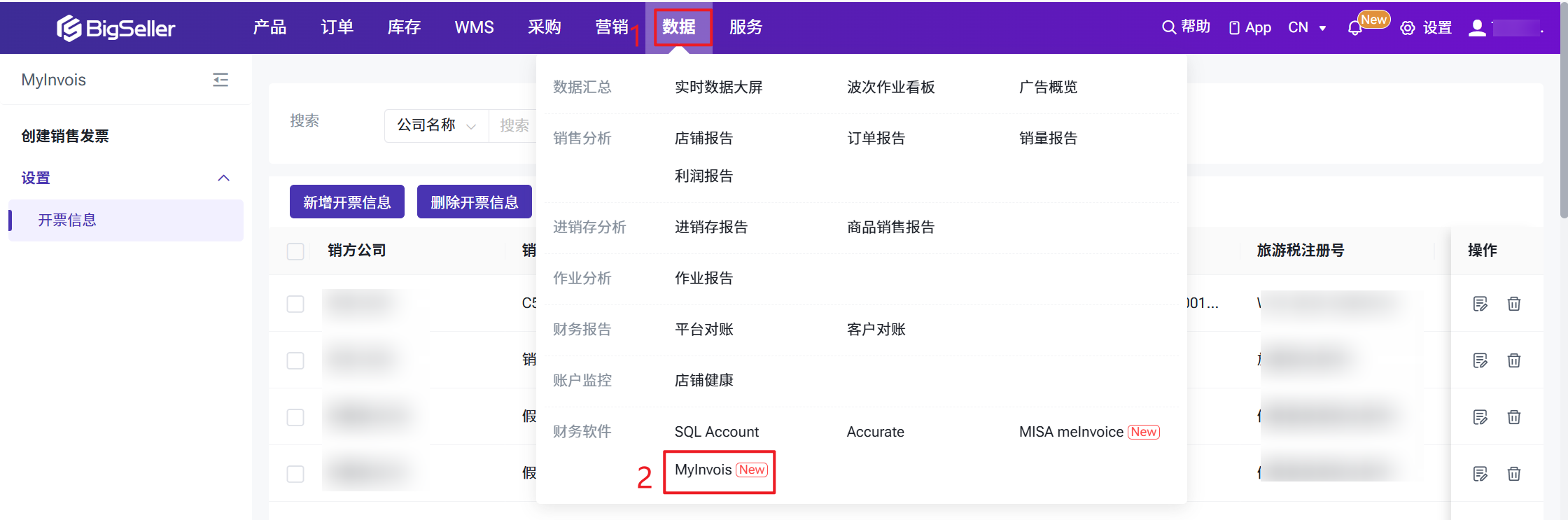Check the third row checkbox
Screen dimensions: 1568x520
295,418
